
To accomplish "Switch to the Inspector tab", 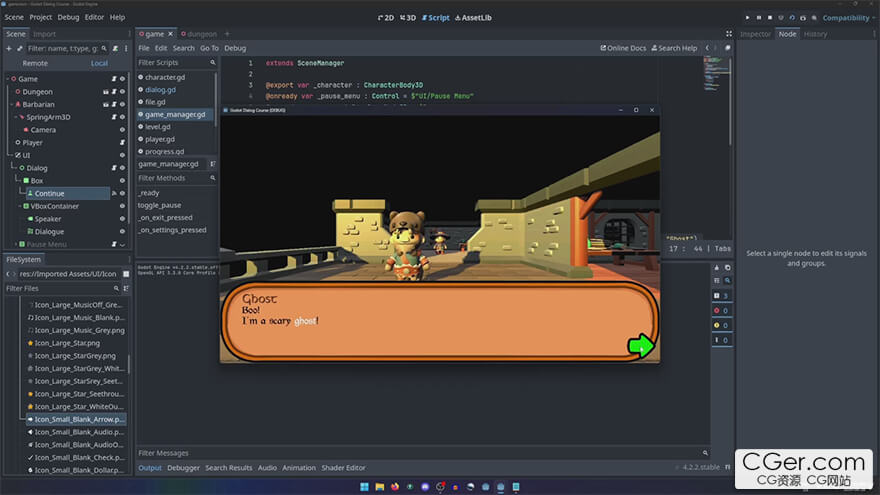I will (x=755, y=34).
